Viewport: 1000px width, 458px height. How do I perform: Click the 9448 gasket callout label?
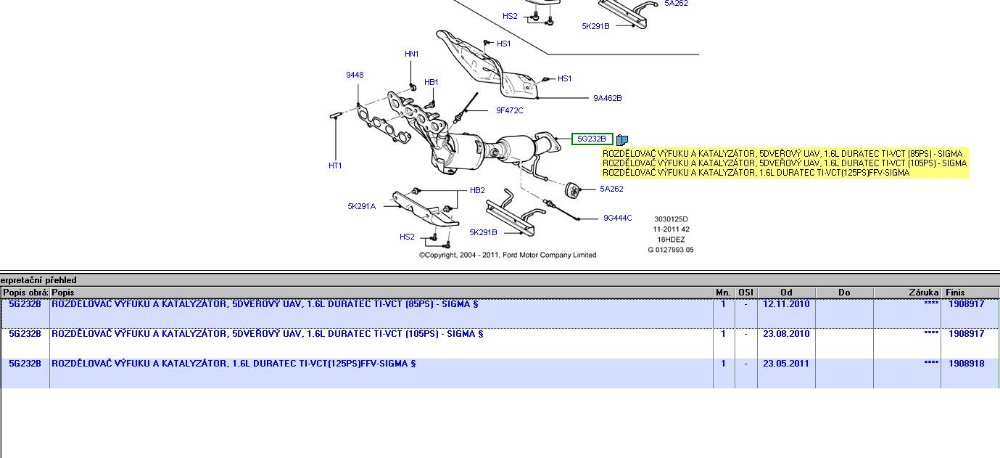point(355,75)
